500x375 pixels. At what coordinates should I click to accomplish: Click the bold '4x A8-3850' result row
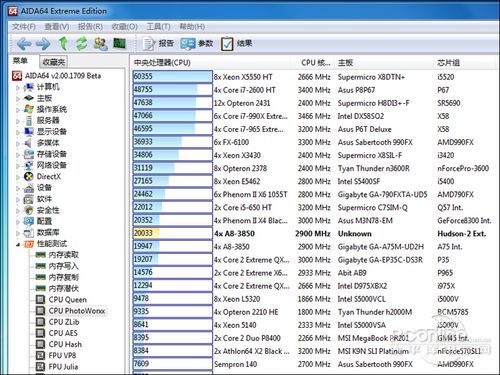point(234,234)
